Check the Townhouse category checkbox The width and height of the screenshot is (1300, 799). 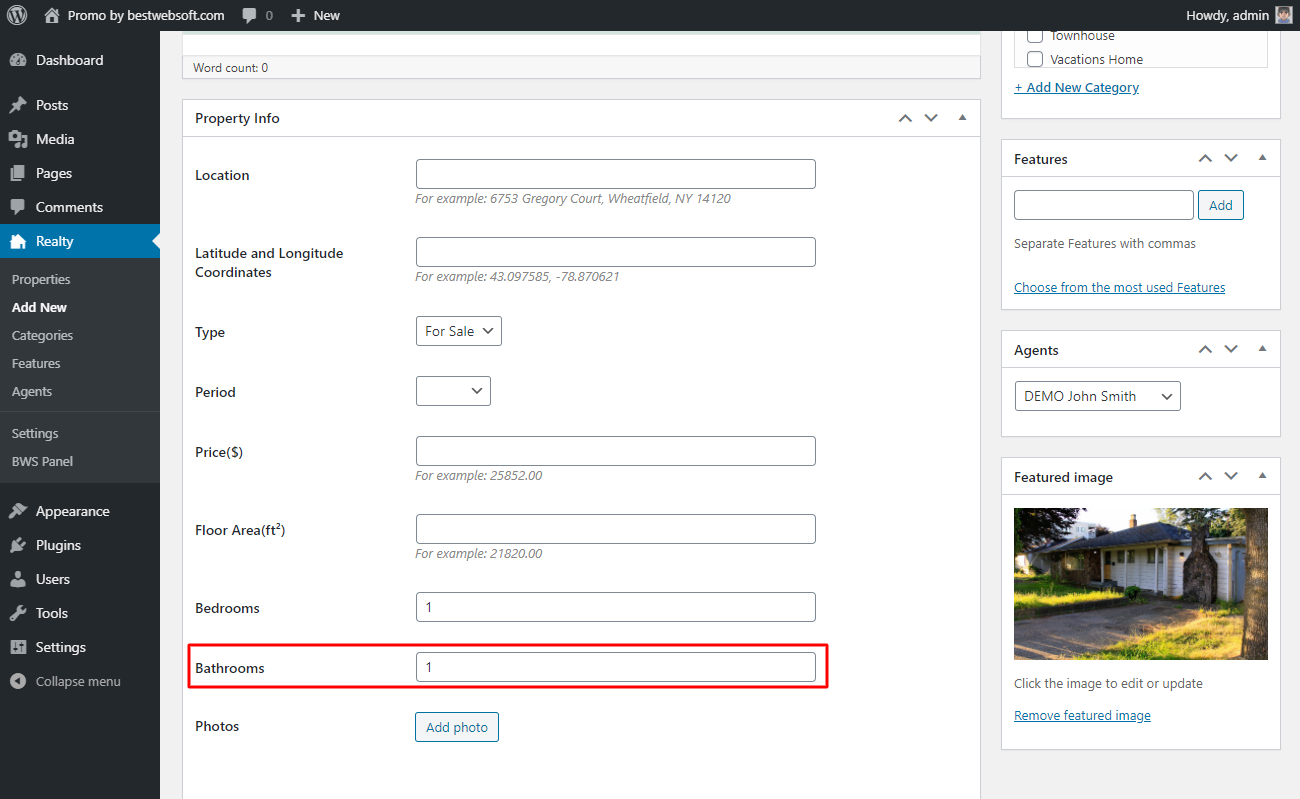coord(1035,36)
